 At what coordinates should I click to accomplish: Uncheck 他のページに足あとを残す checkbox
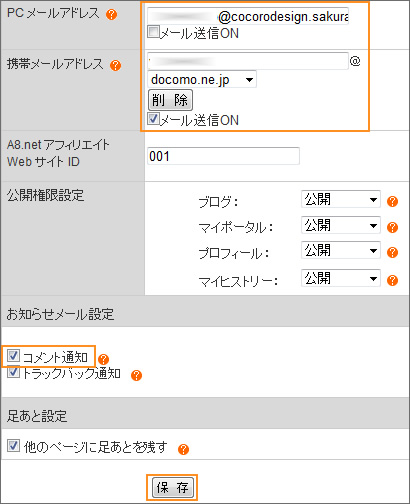(x=13, y=445)
